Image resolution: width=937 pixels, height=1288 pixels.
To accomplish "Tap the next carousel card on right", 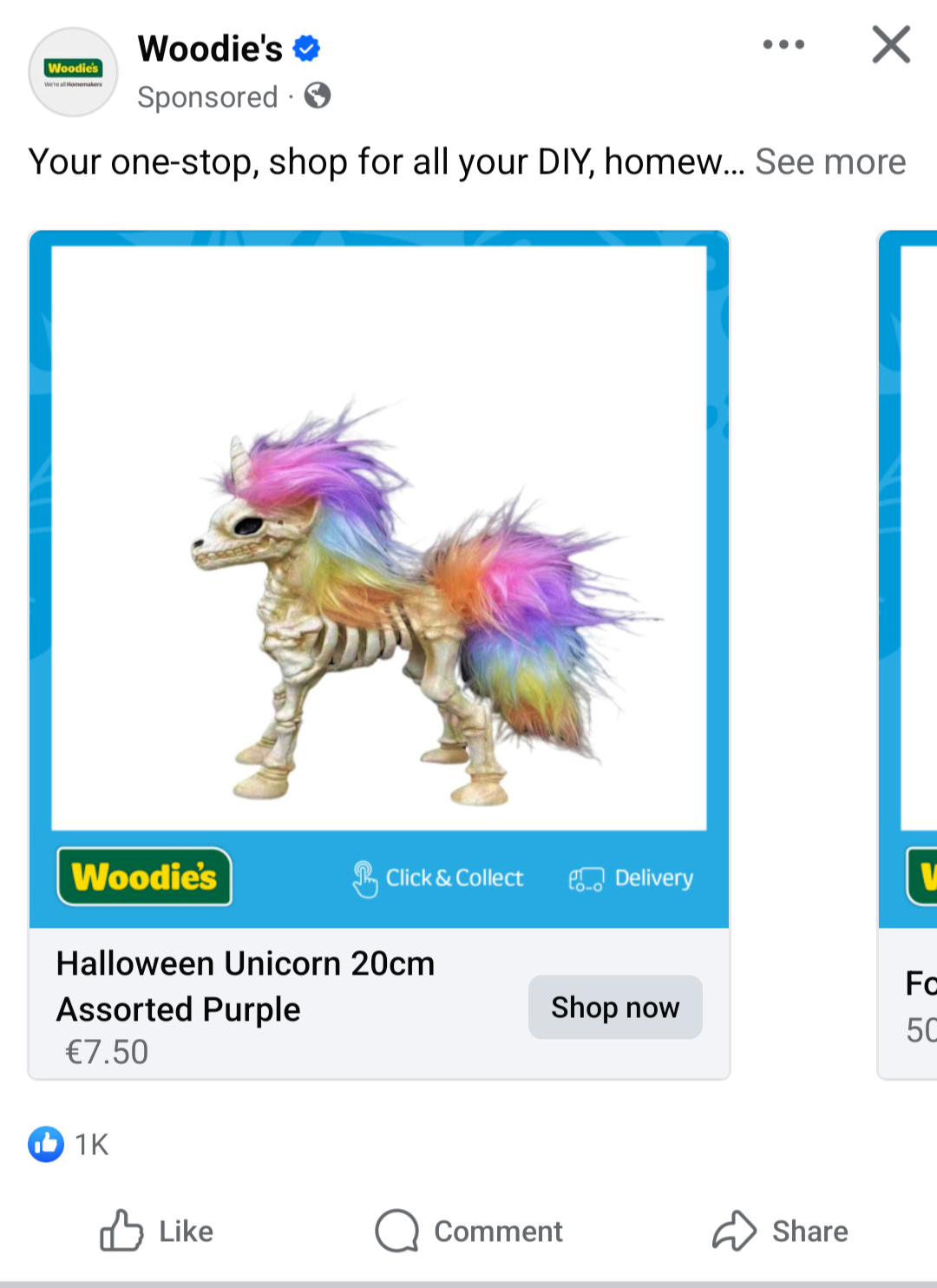I will (908, 654).
